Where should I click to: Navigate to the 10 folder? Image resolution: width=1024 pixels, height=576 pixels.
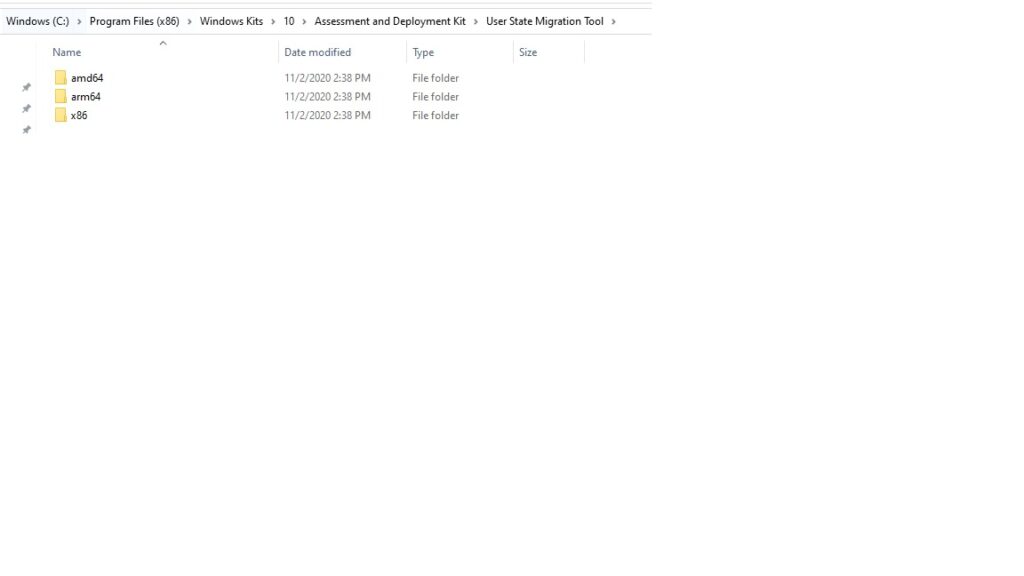tap(289, 20)
